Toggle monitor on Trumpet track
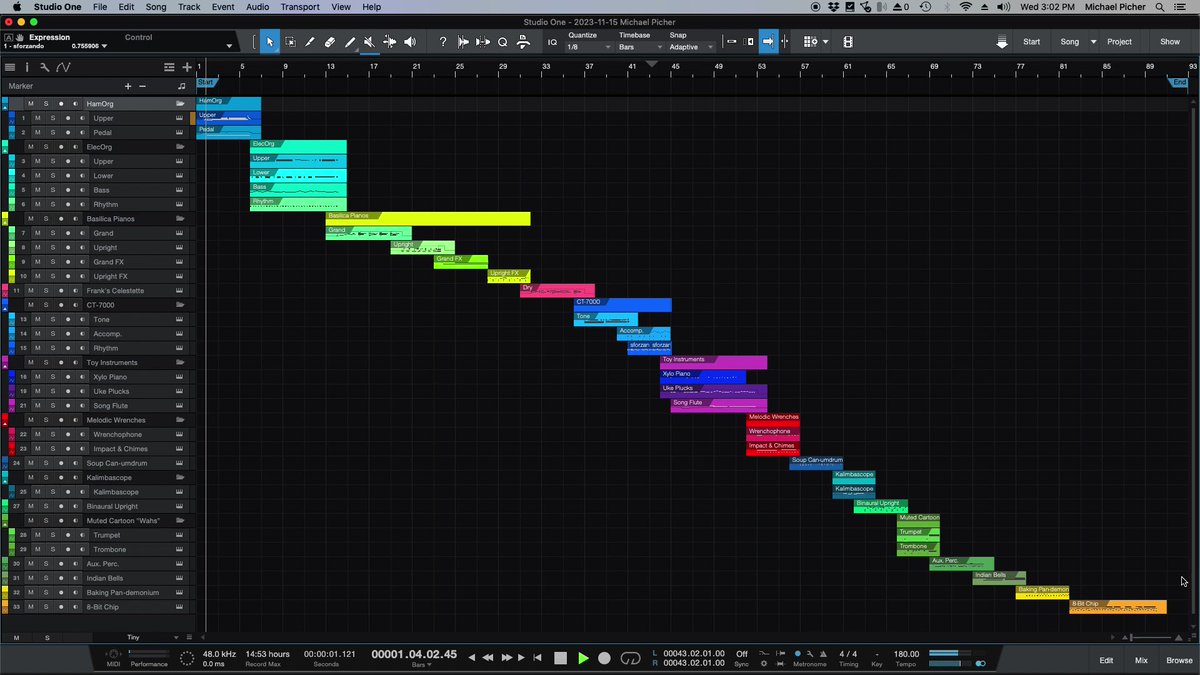The image size is (1200, 675). pyautogui.click(x=83, y=535)
